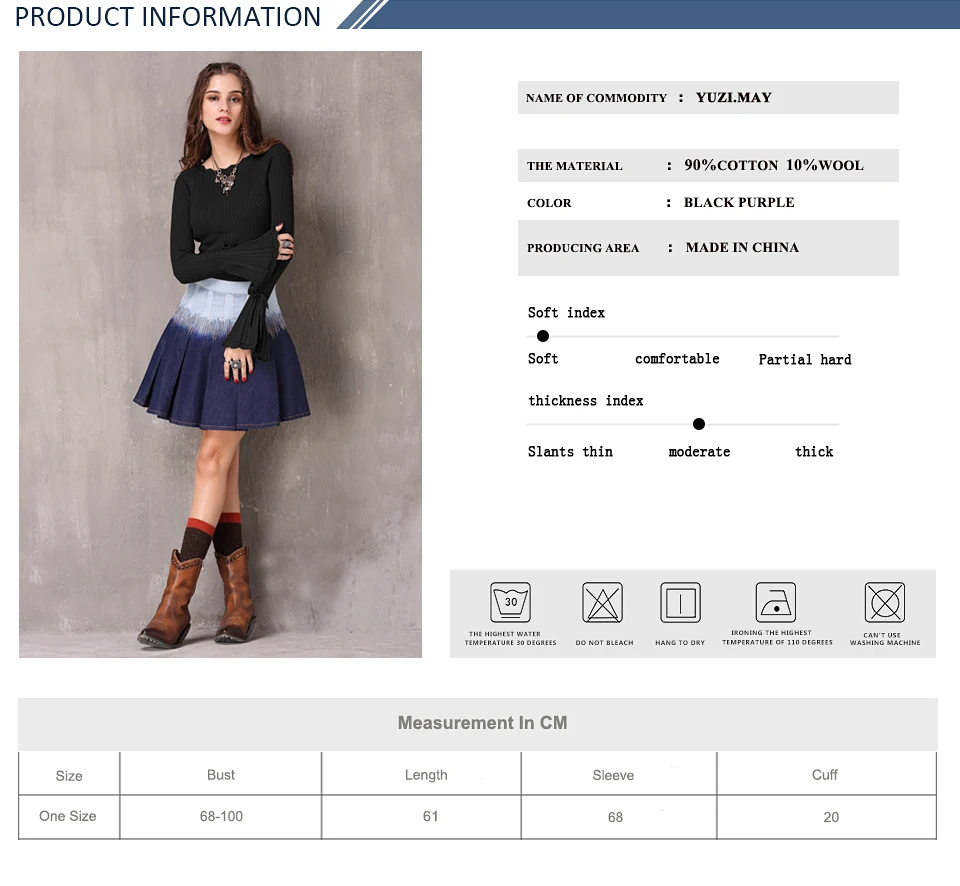
Task: Click the Partial hard scale label
Action: (805, 359)
